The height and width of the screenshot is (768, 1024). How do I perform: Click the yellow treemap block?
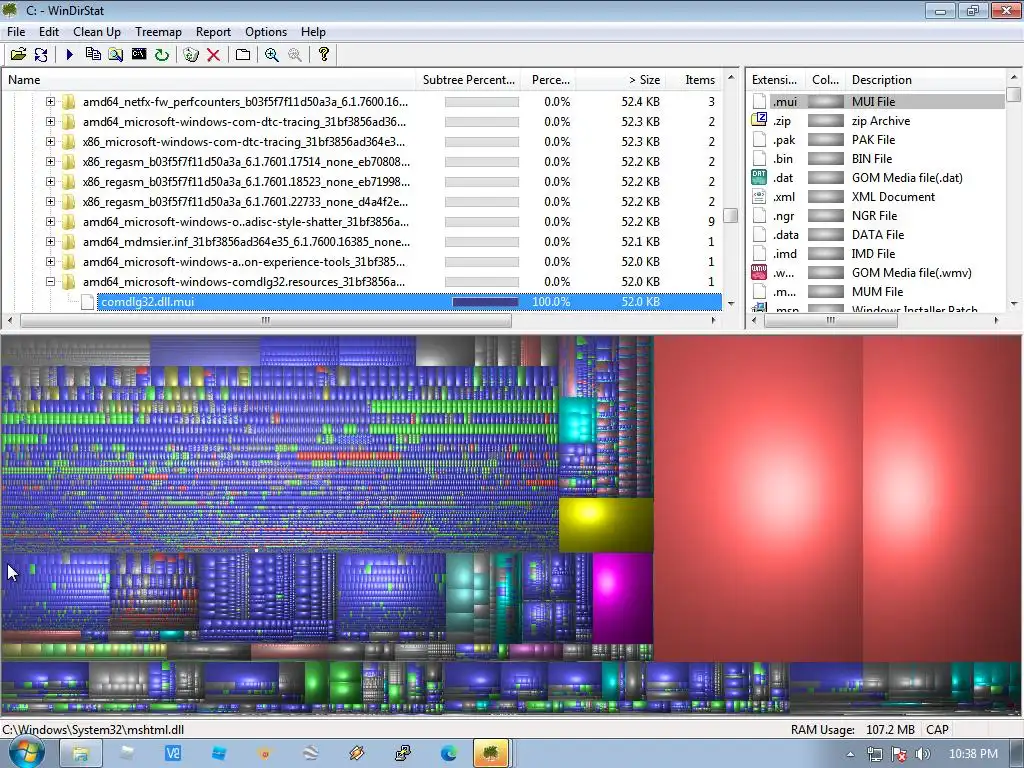(606, 525)
